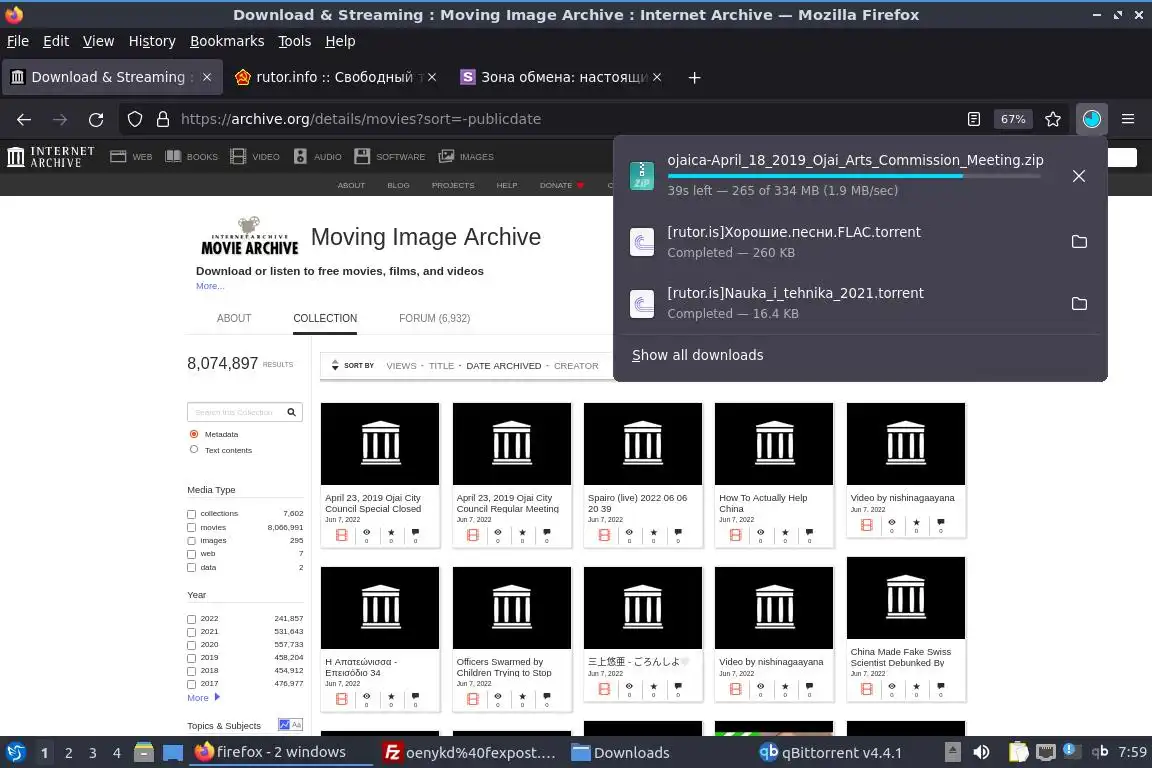Sort results by CREATOR
Screen dimensions: 1152x768
pos(576,365)
